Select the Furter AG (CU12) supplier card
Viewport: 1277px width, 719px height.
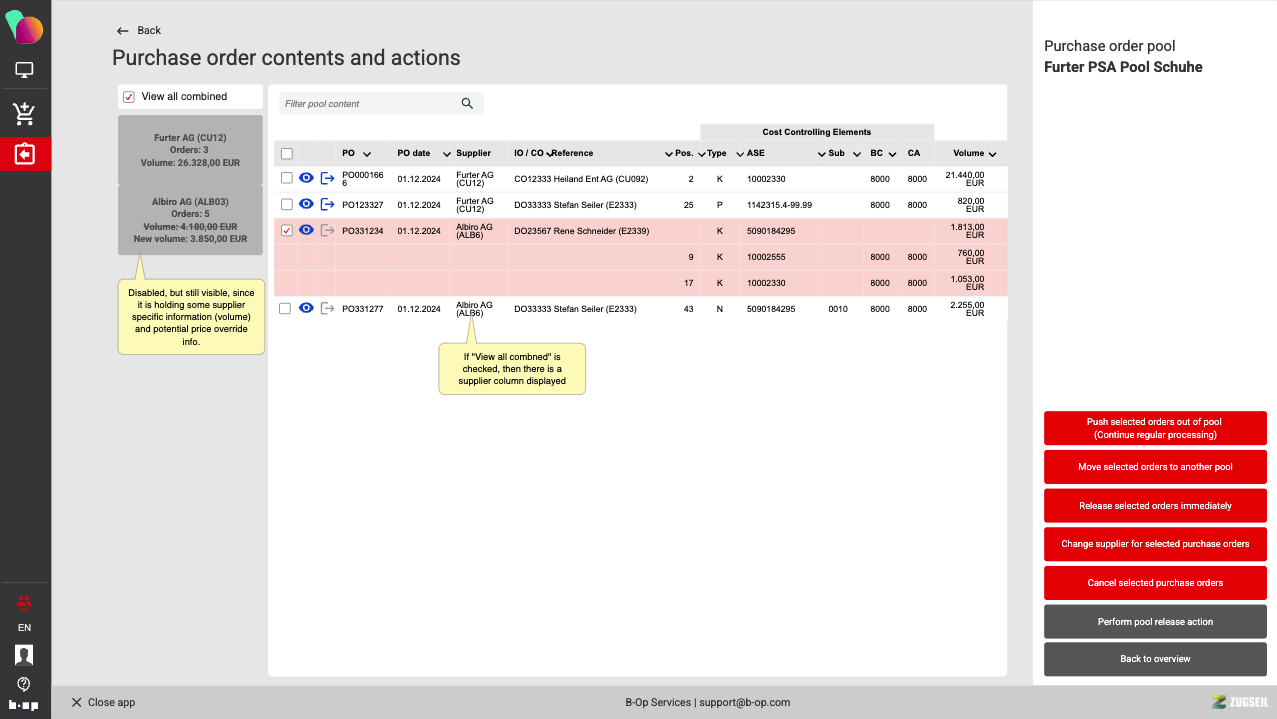[x=190, y=150]
